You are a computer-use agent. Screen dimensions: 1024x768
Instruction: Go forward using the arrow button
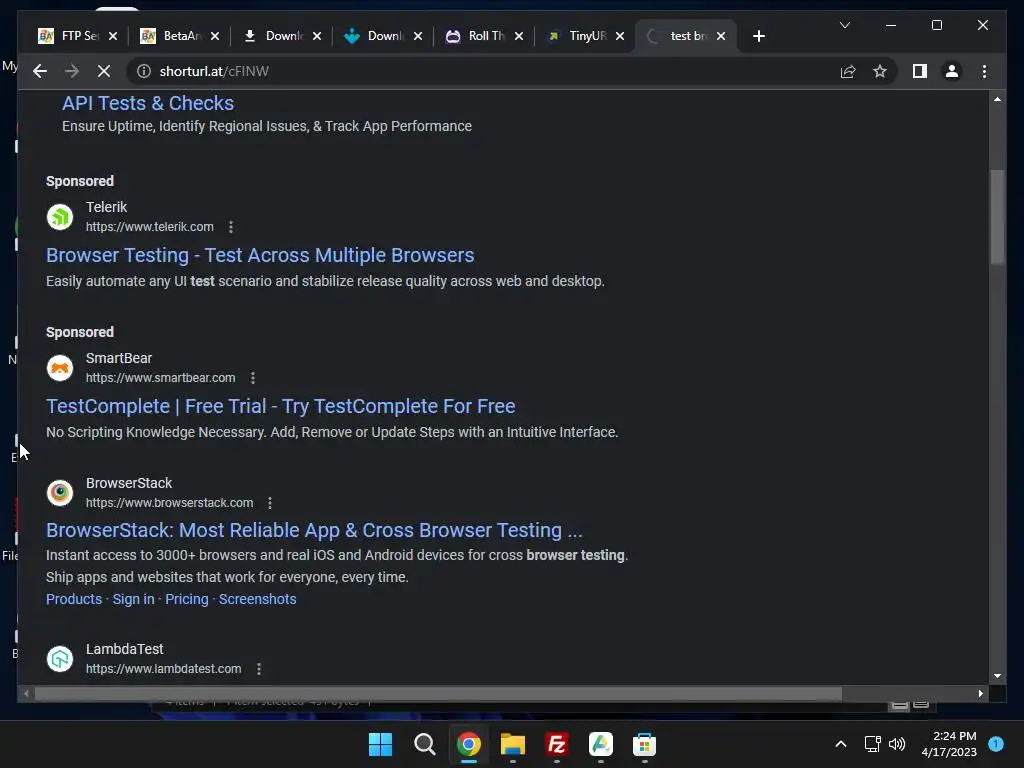point(72,71)
